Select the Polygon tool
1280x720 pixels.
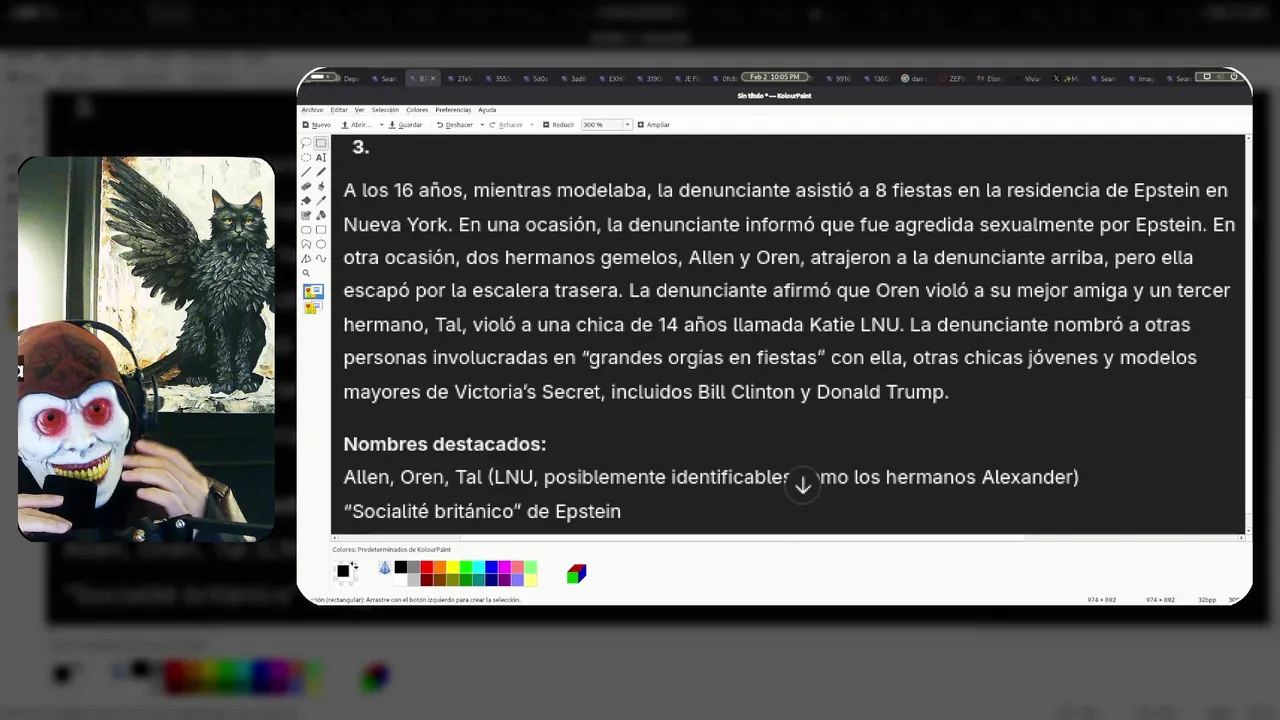click(306, 244)
